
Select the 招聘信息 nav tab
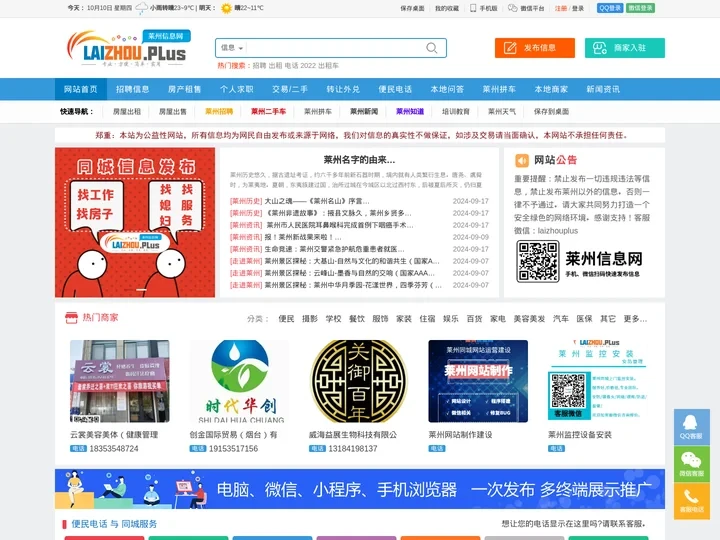coord(132,89)
